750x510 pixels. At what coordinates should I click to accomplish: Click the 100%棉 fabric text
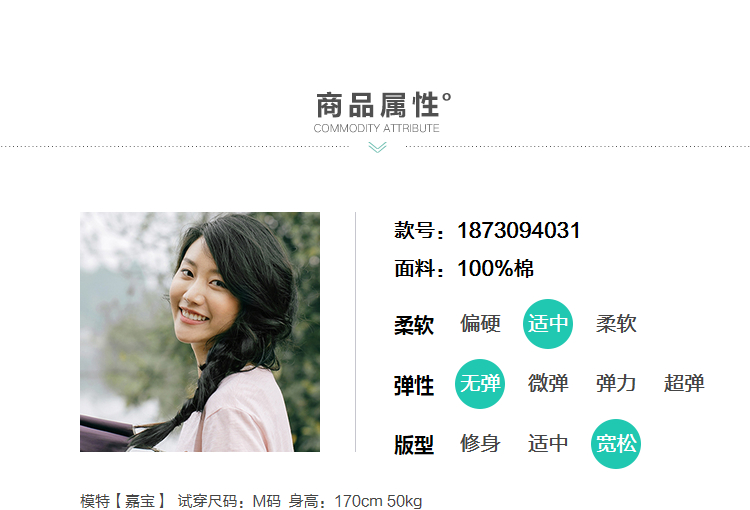pos(496,268)
